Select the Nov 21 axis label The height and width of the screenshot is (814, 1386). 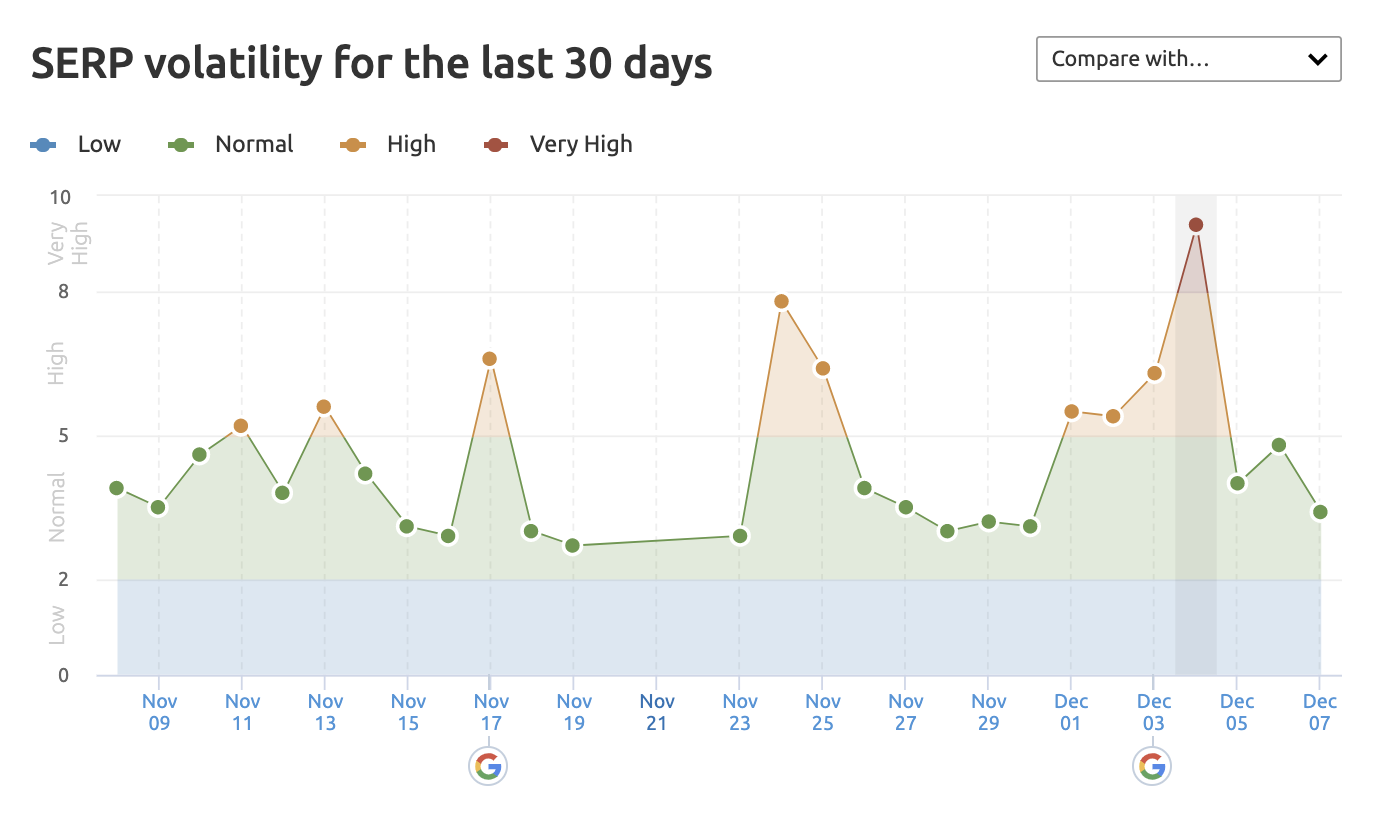(x=656, y=711)
